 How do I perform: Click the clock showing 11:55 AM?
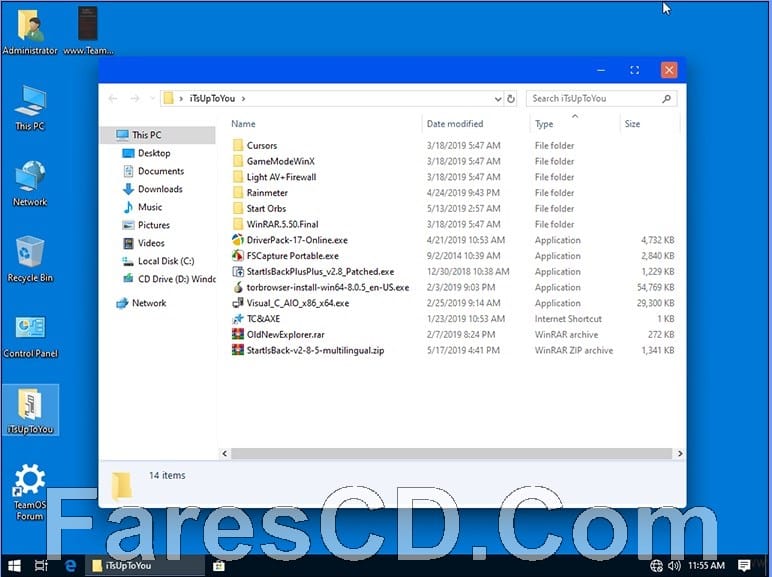[x=706, y=566]
